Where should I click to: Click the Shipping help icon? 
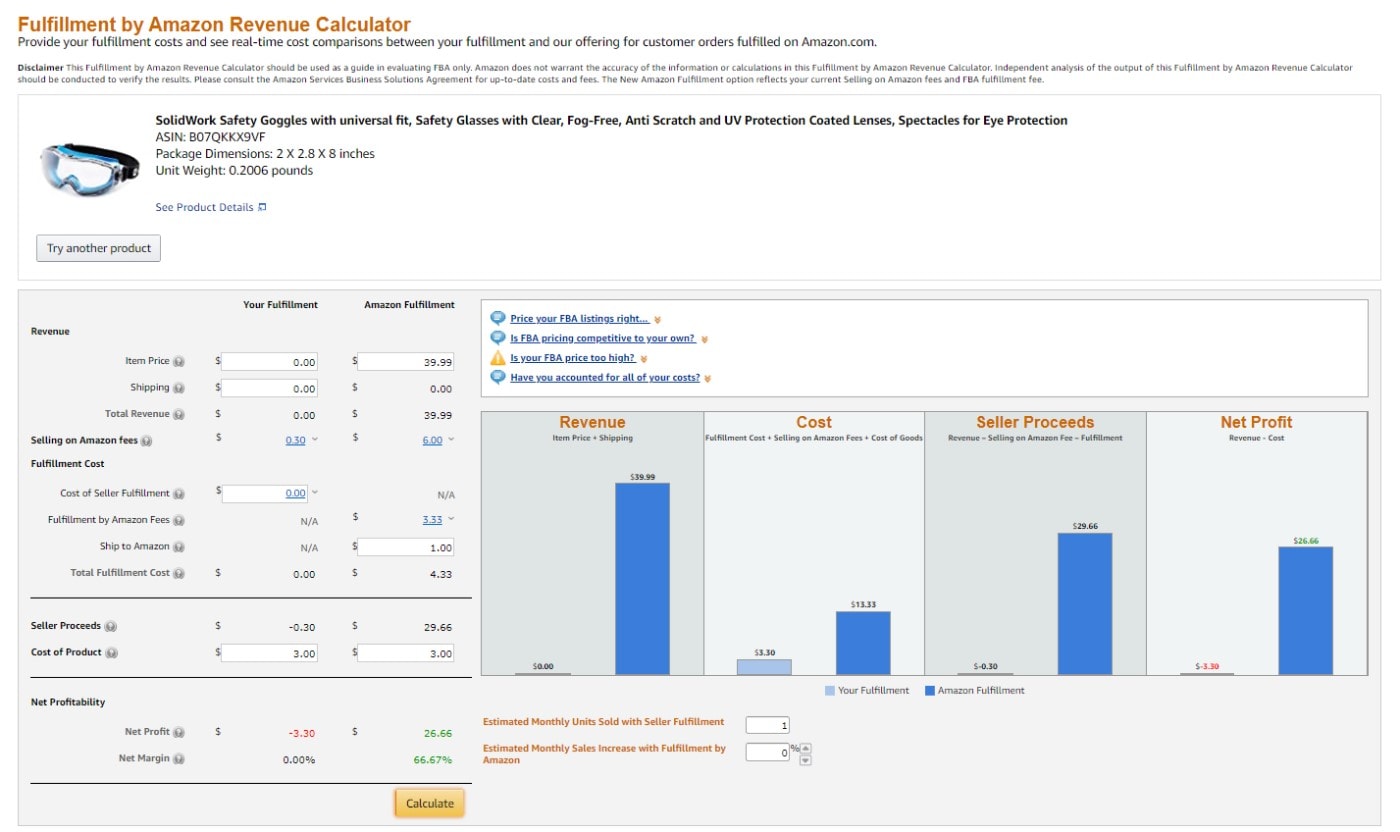pyautogui.click(x=179, y=388)
